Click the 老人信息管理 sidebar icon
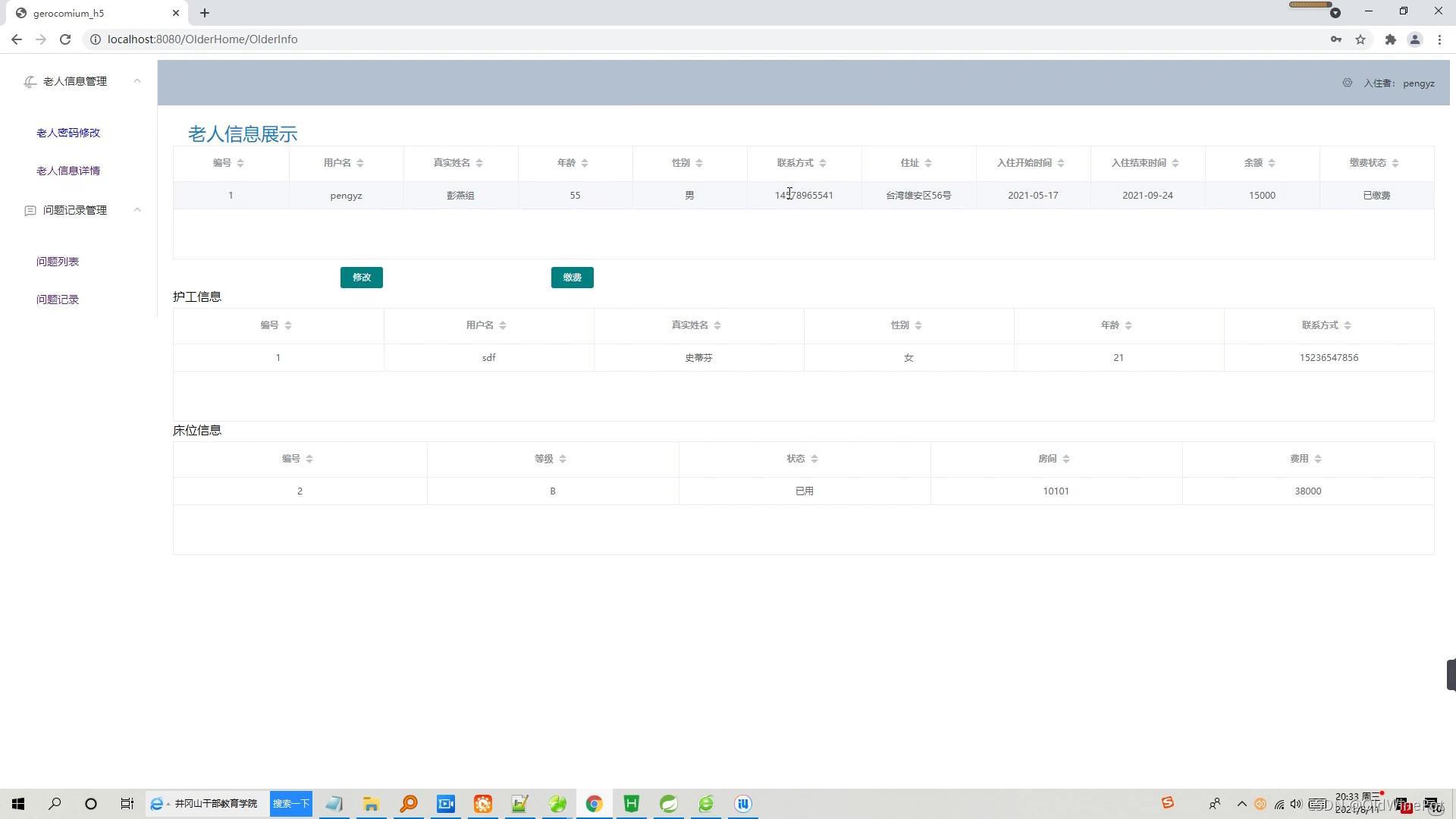This screenshot has width=1456, height=819. (30, 81)
